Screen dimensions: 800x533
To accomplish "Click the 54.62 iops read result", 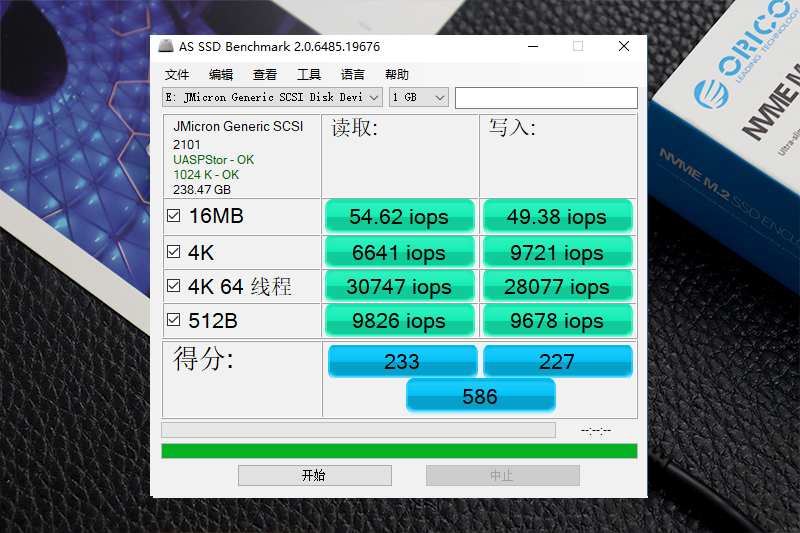I will click(x=399, y=216).
